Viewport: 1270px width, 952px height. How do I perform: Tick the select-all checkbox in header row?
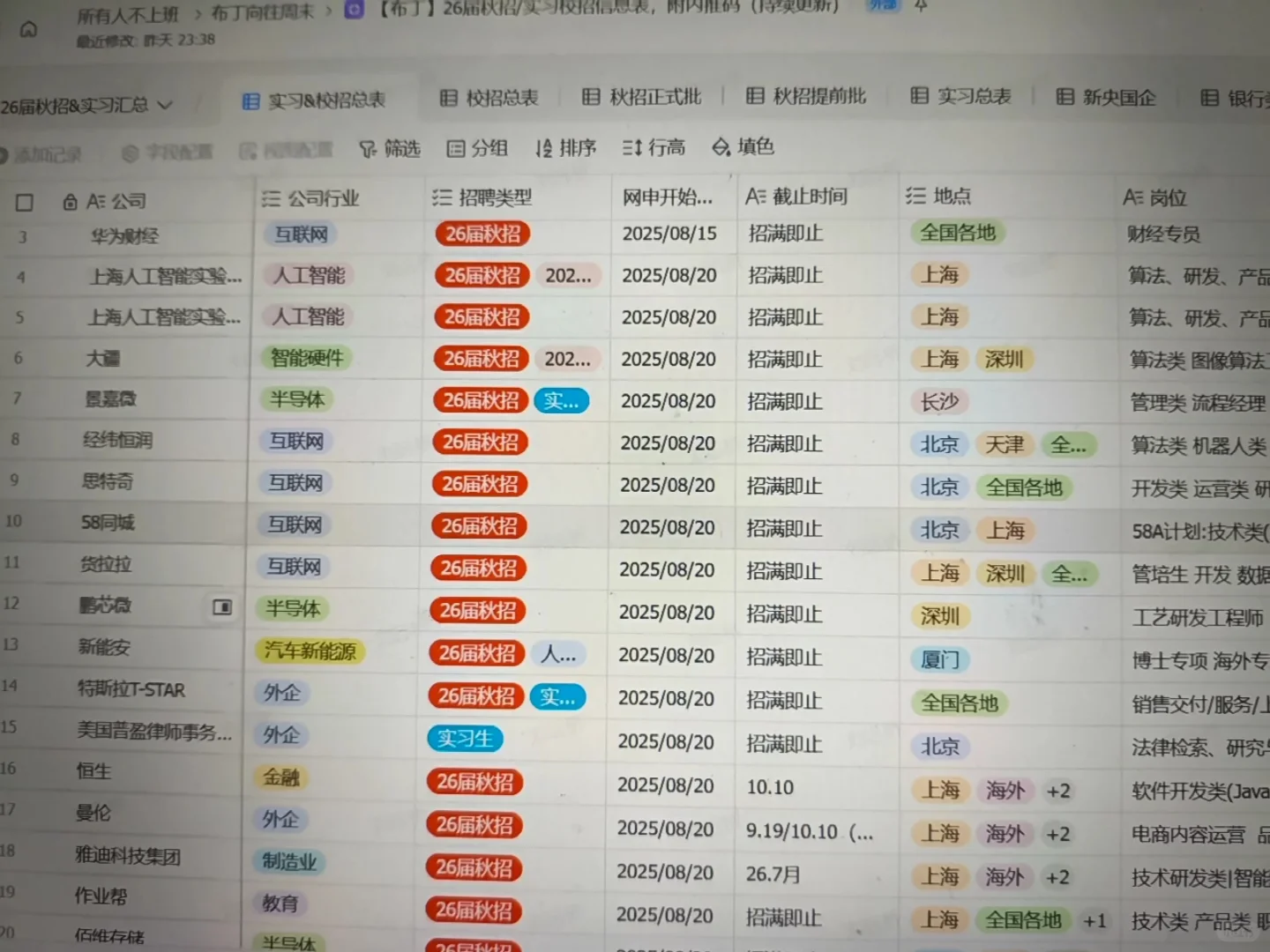click(25, 203)
